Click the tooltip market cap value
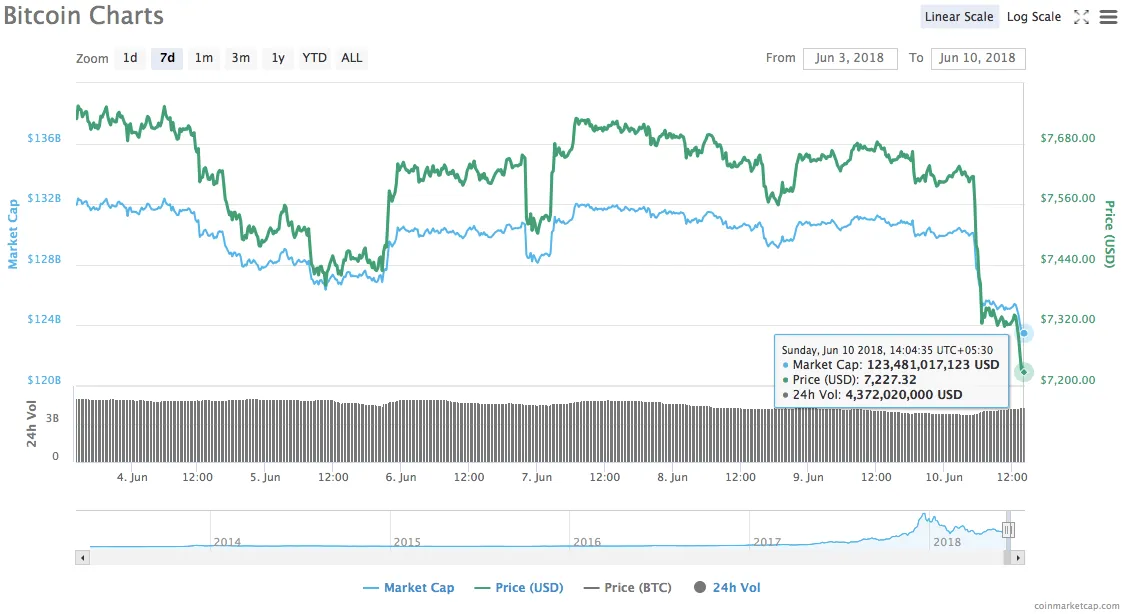The width and height of the screenshot is (1129, 614). (933, 365)
